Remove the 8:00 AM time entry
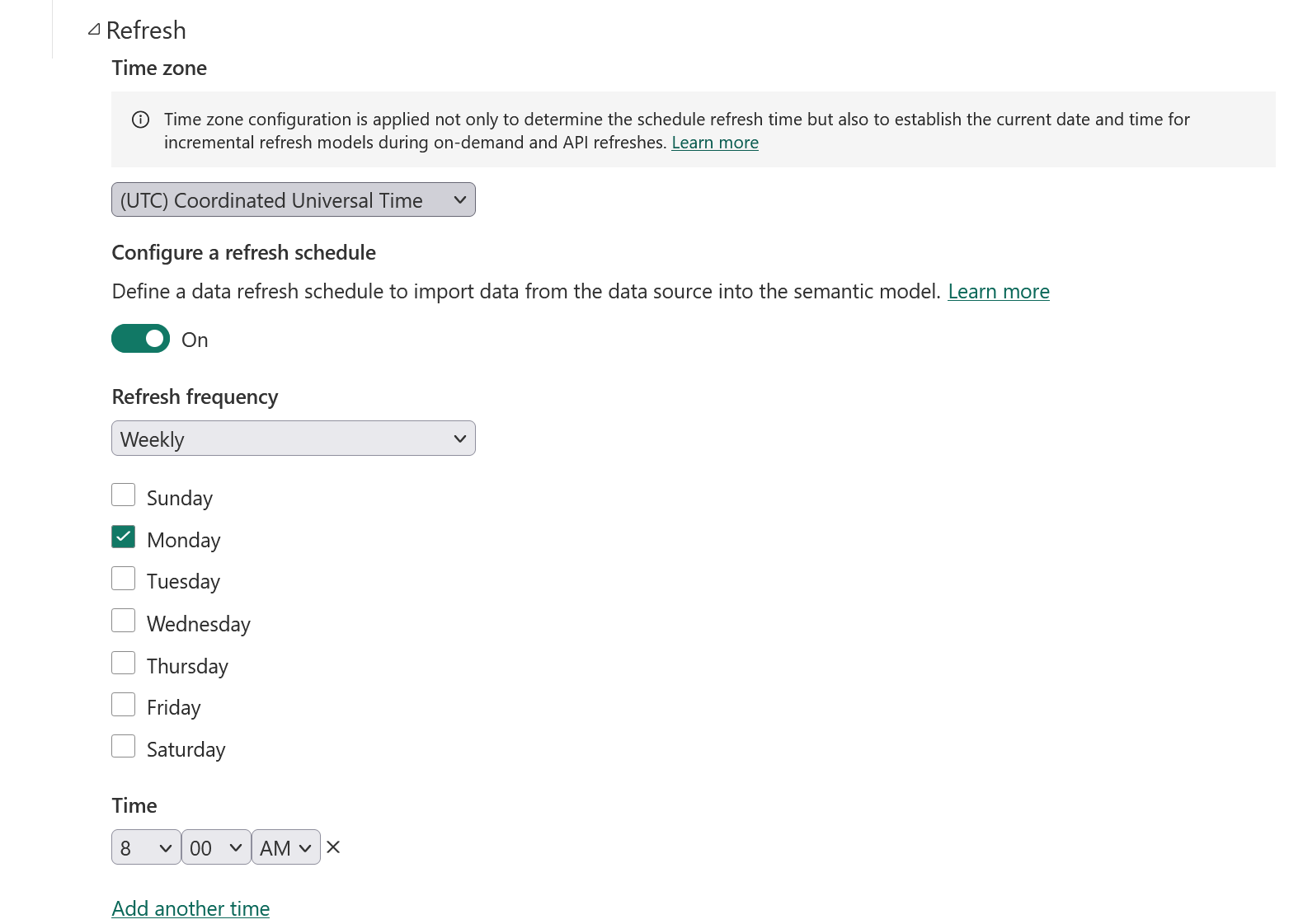 332,847
